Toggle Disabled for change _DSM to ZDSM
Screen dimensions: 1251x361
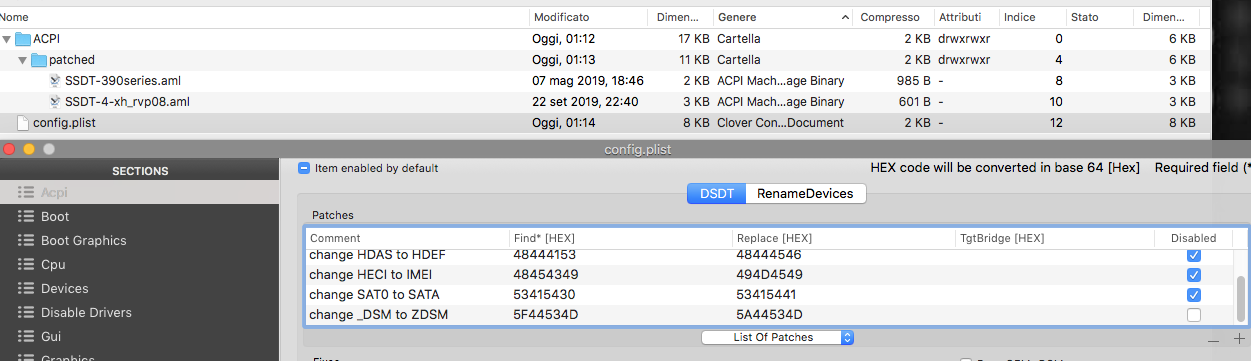(1194, 315)
